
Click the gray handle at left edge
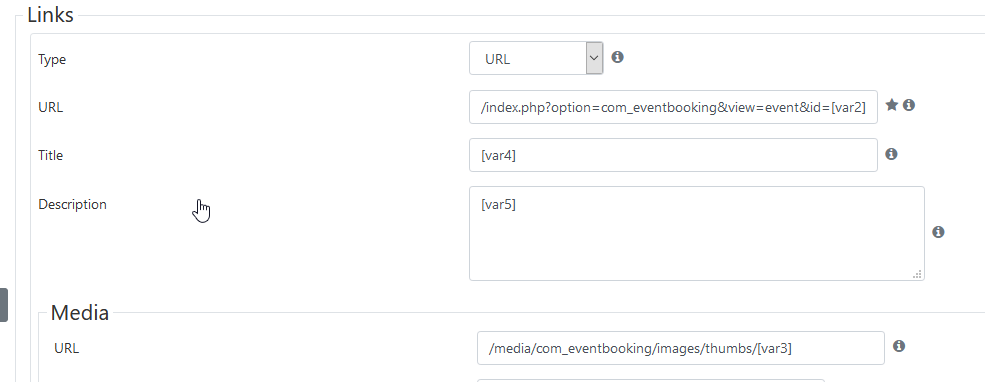[x=4, y=305]
